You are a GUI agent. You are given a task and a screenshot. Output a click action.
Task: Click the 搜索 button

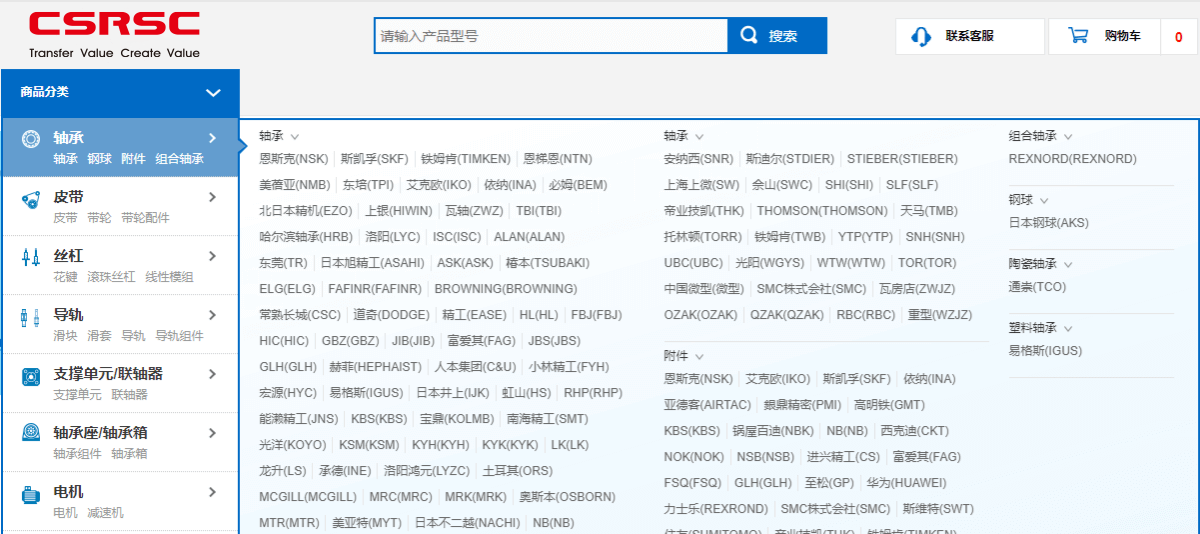(777, 36)
